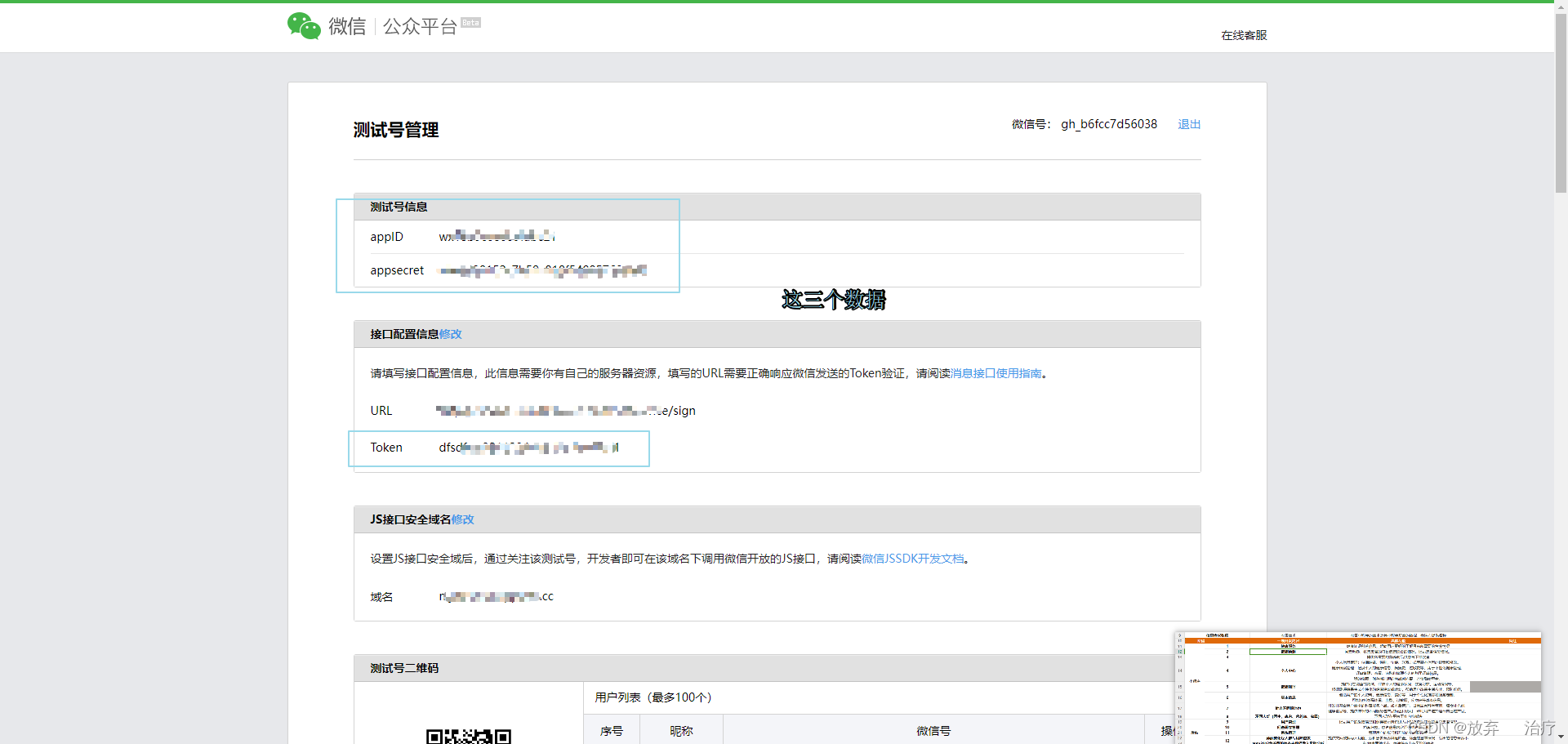Click the 昵称 column header

(x=679, y=731)
